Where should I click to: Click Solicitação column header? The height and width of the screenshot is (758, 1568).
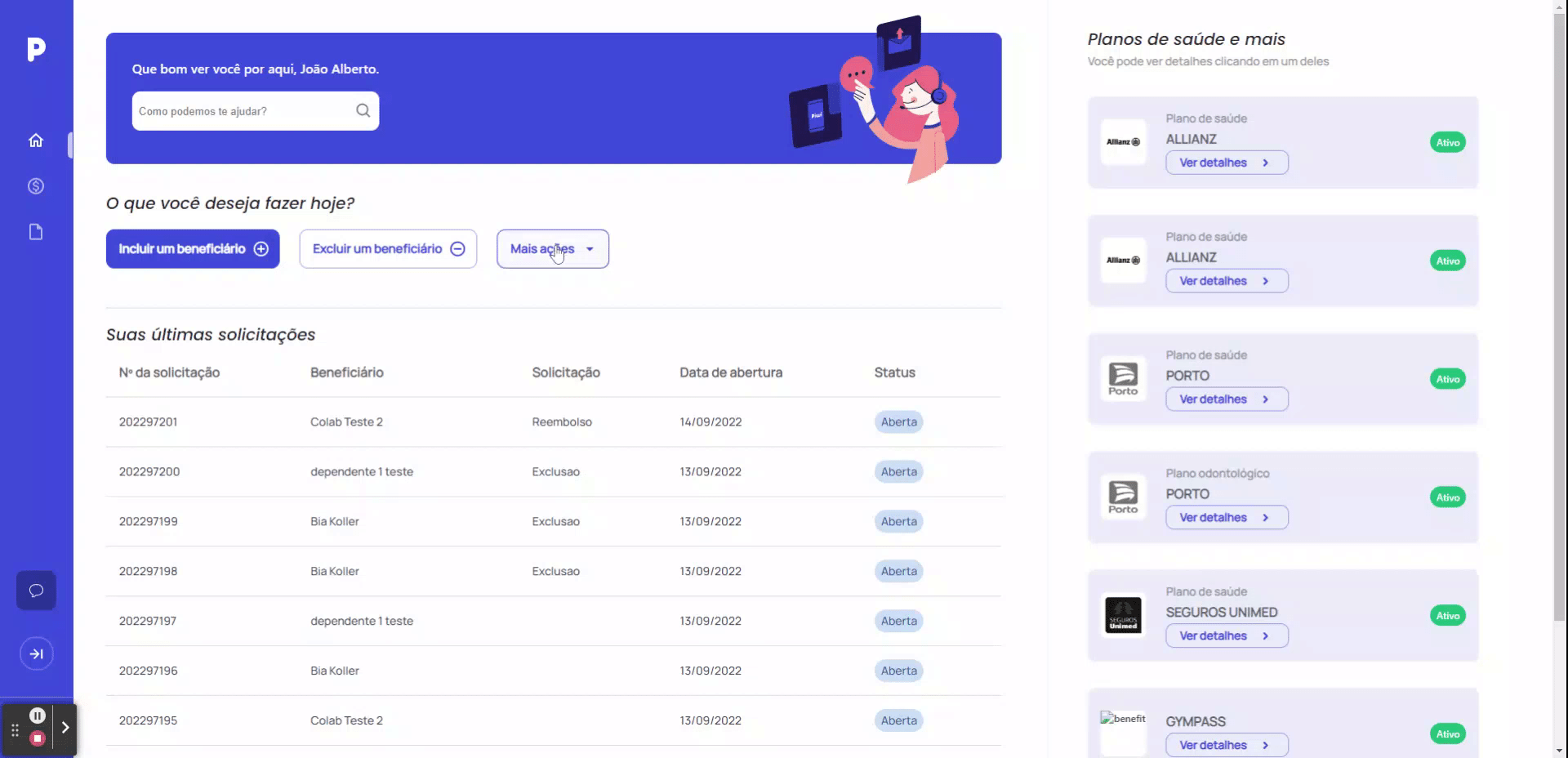pyautogui.click(x=566, y=372)
